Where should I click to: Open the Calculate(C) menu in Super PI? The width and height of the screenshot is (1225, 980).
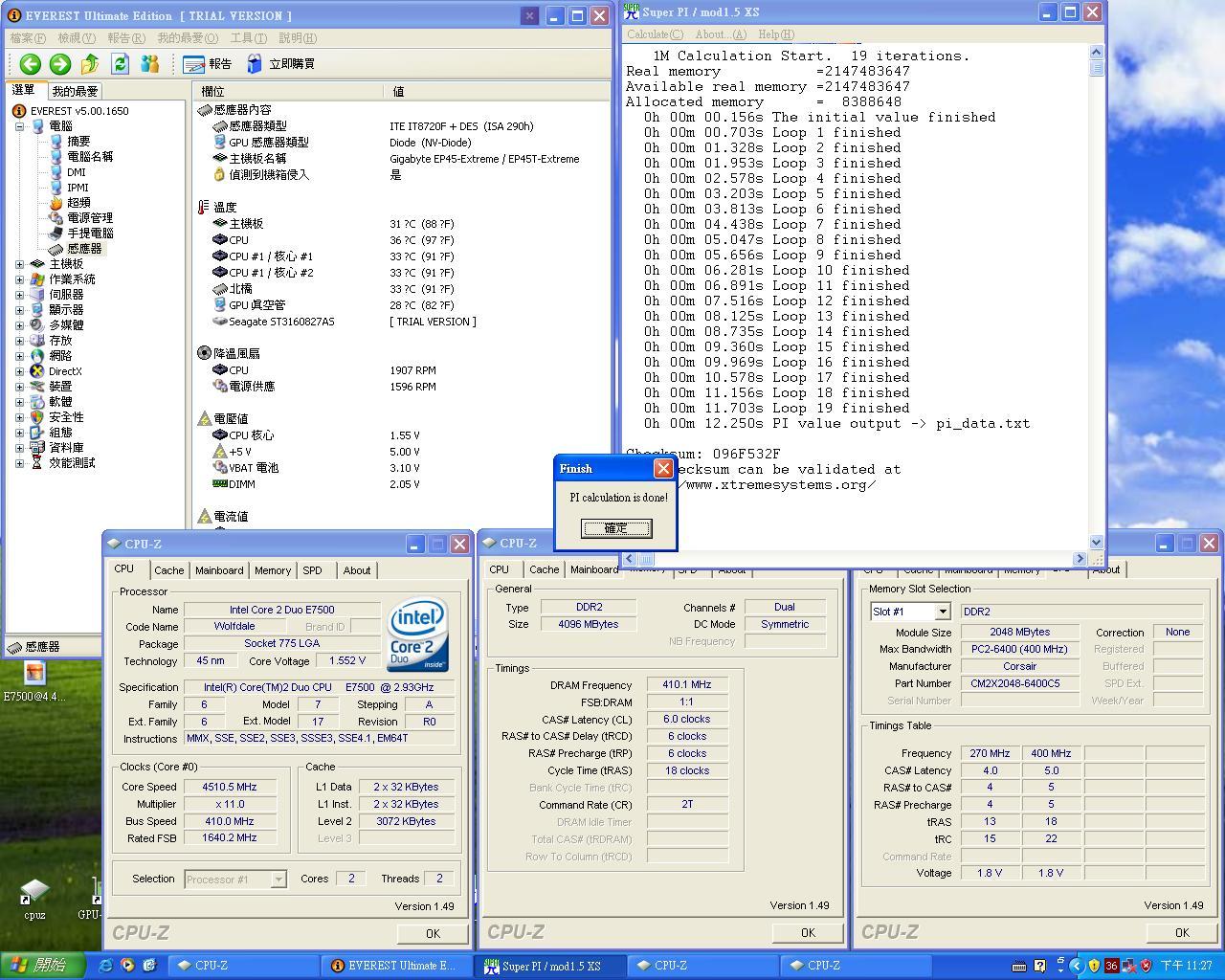pos(656,34)
